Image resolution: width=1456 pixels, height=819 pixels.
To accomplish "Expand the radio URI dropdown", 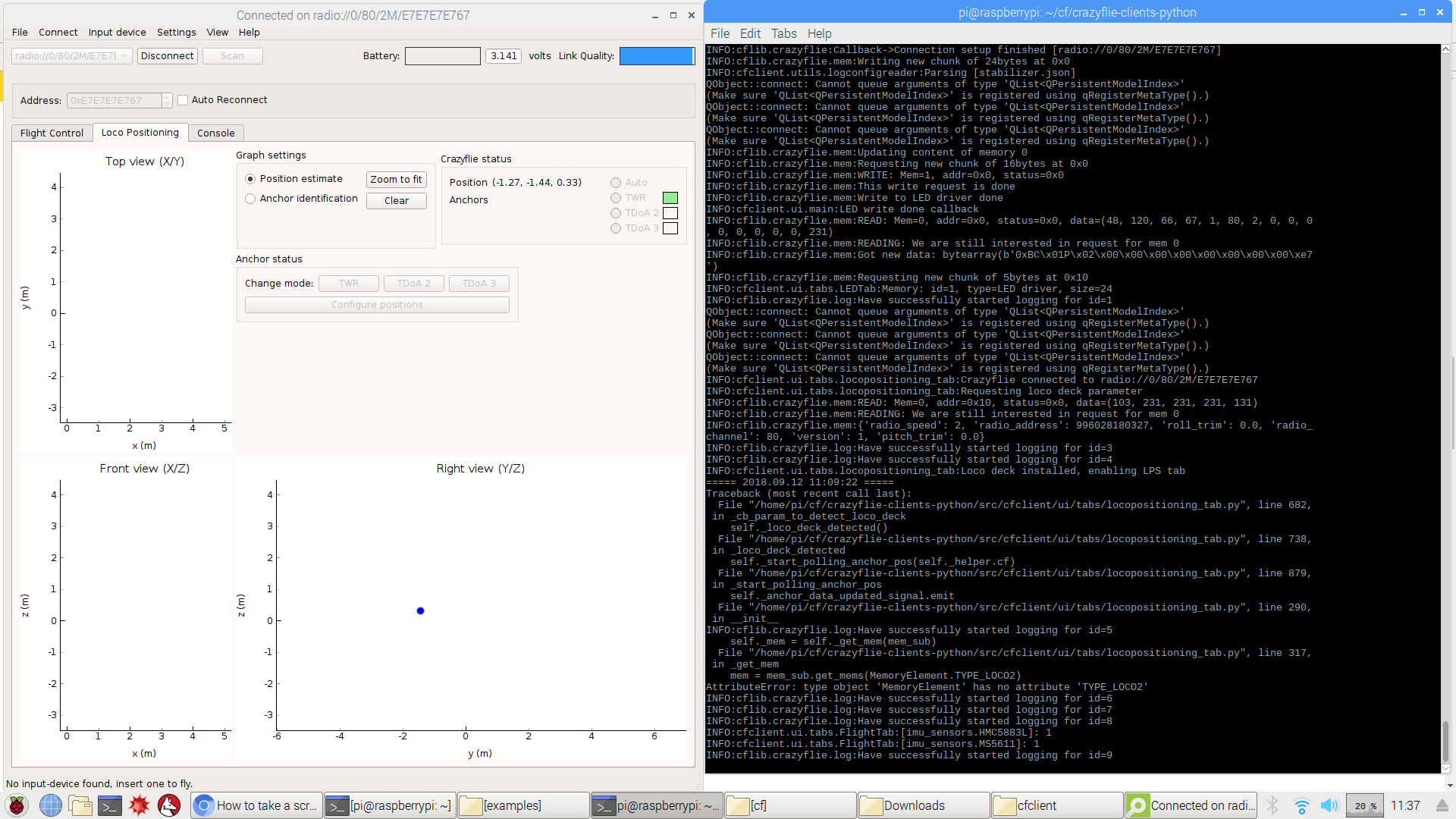I will coord(124,56).
